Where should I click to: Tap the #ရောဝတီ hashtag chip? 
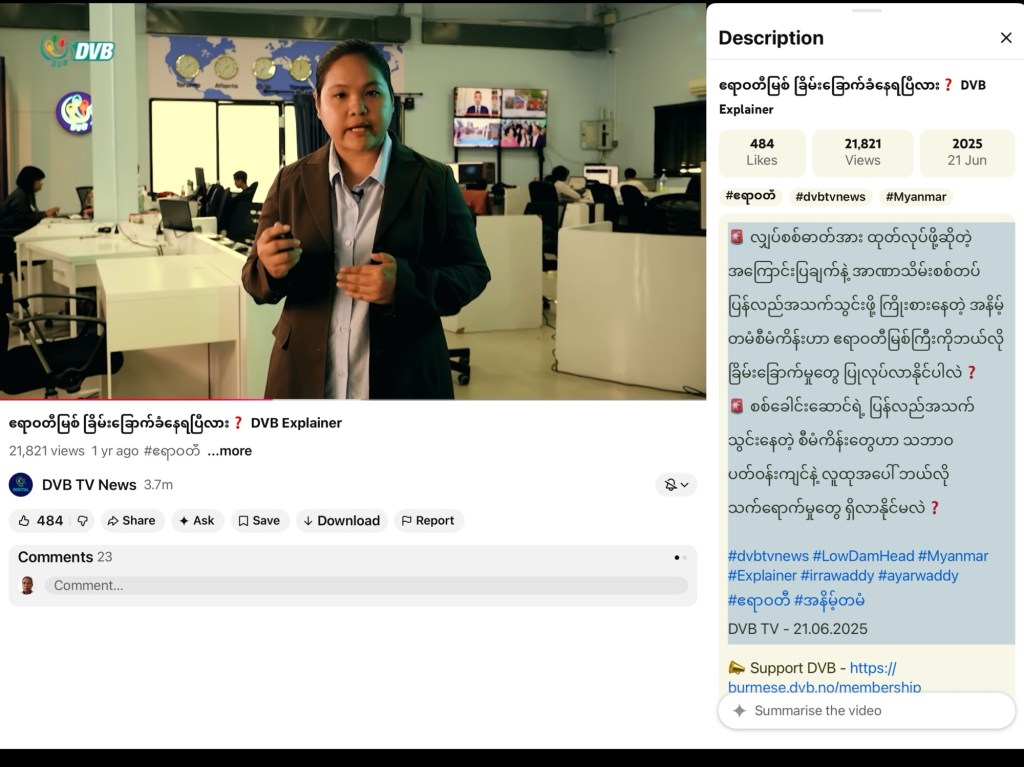pyautogui.click(x=750, y=196)
